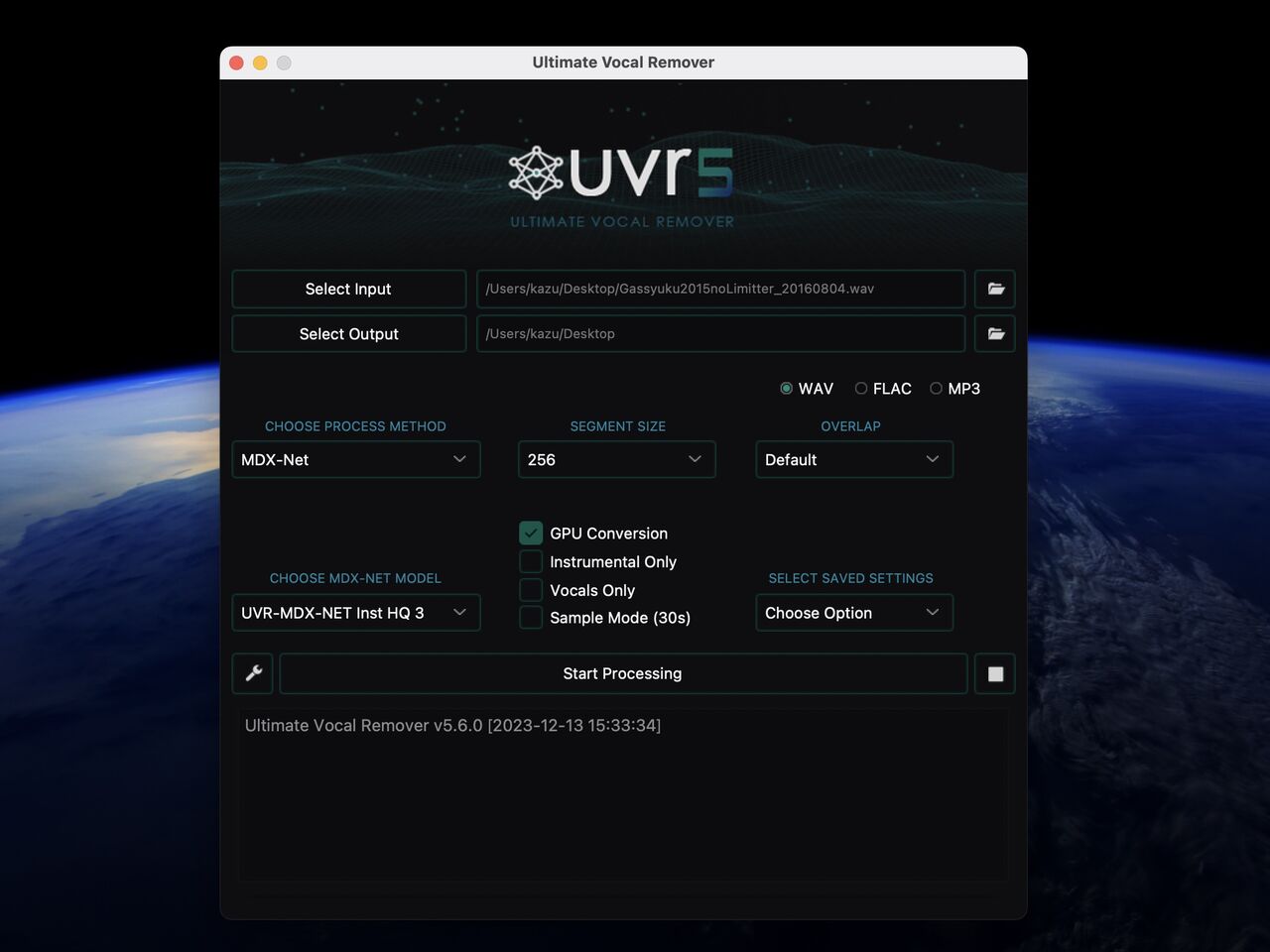Expand the Select Saved Settings dropdown
The width and height of the screenshot is (1270, 952).
point(854,613)
